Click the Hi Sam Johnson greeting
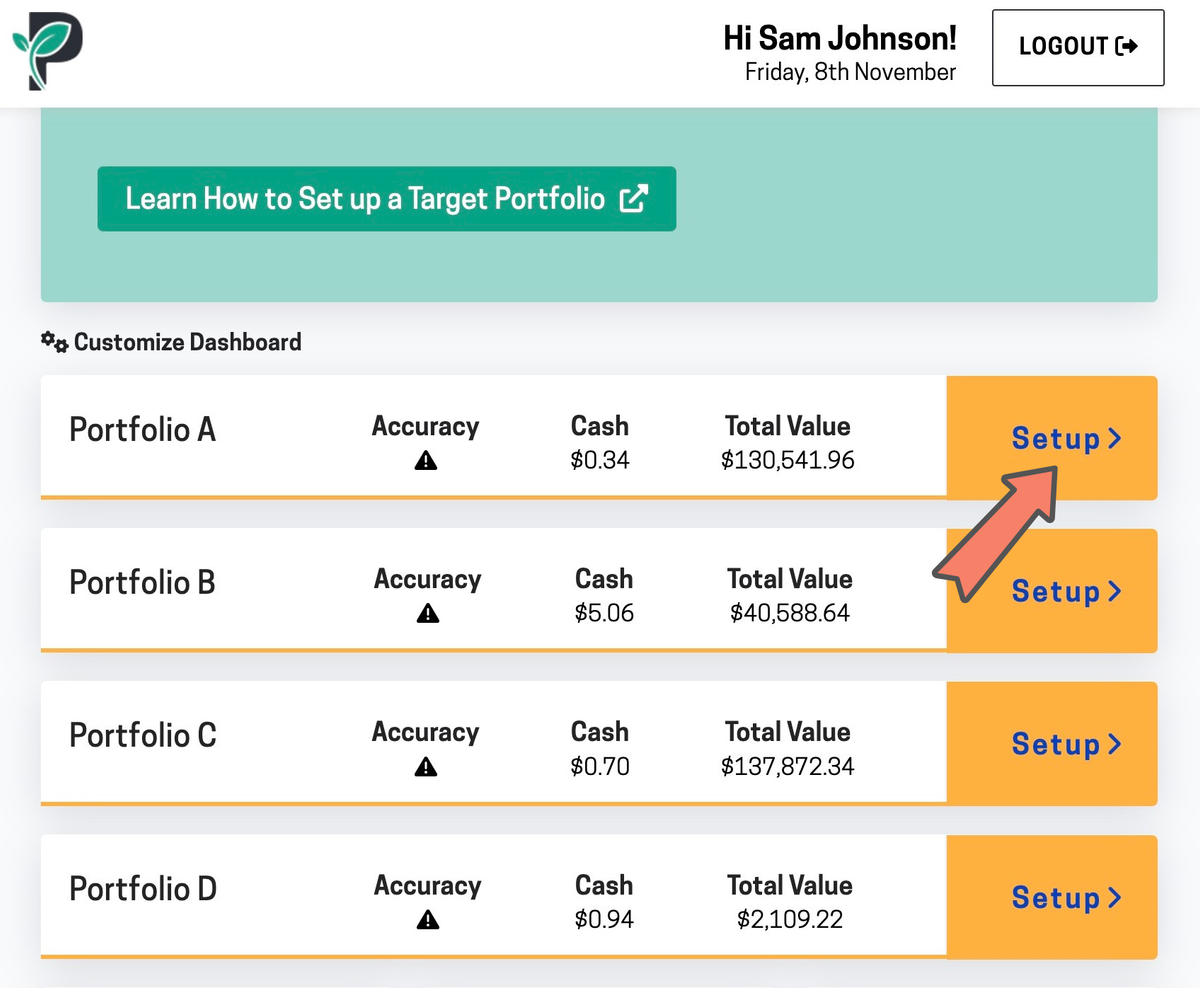 pos(839,39)
